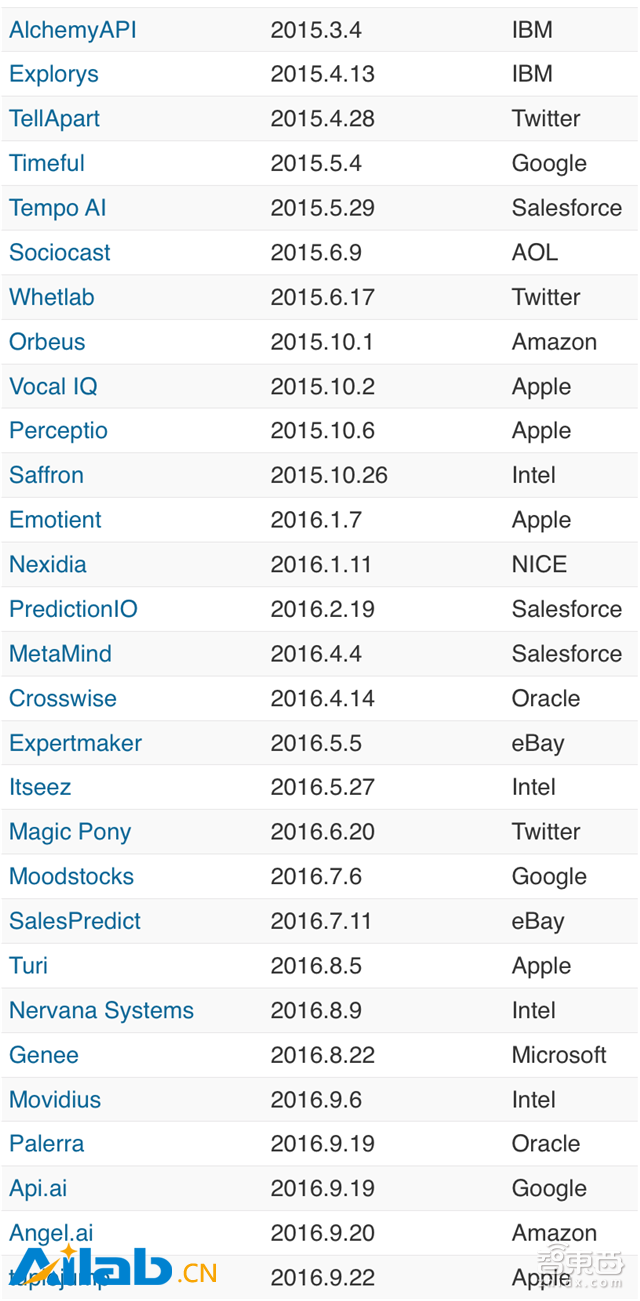Click the Orbeus link
The width and height of the screenshot is (640, 1301).
coord(47,341)
